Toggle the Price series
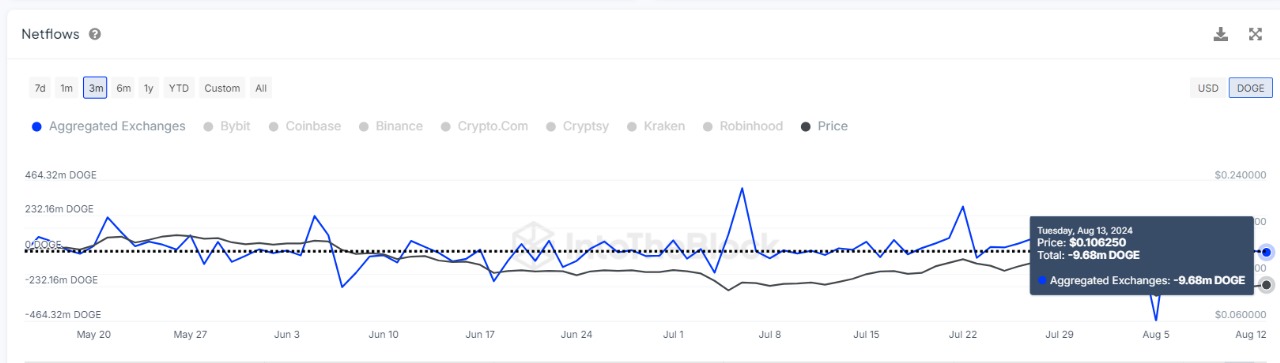This screenshot has width=1280, height=363. click(824, 126)
